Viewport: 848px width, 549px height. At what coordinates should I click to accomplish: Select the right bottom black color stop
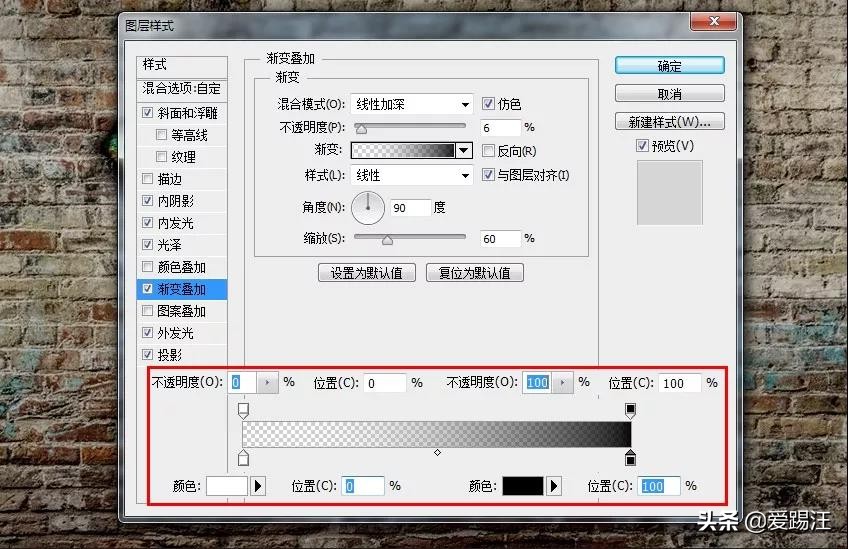tap(630, 458)
